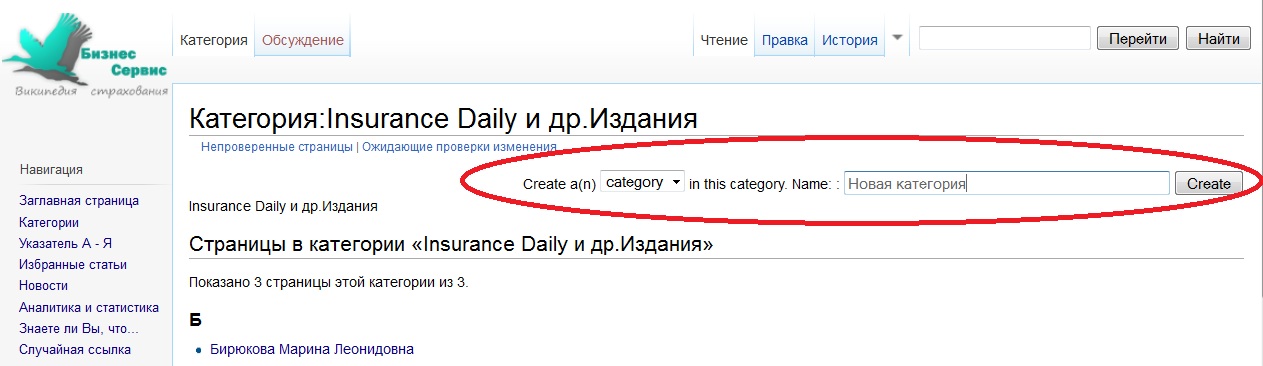The image size is (1263, 366).
Task: Click the Навигация sidebar heading
Action: click(x=51, y=170)
